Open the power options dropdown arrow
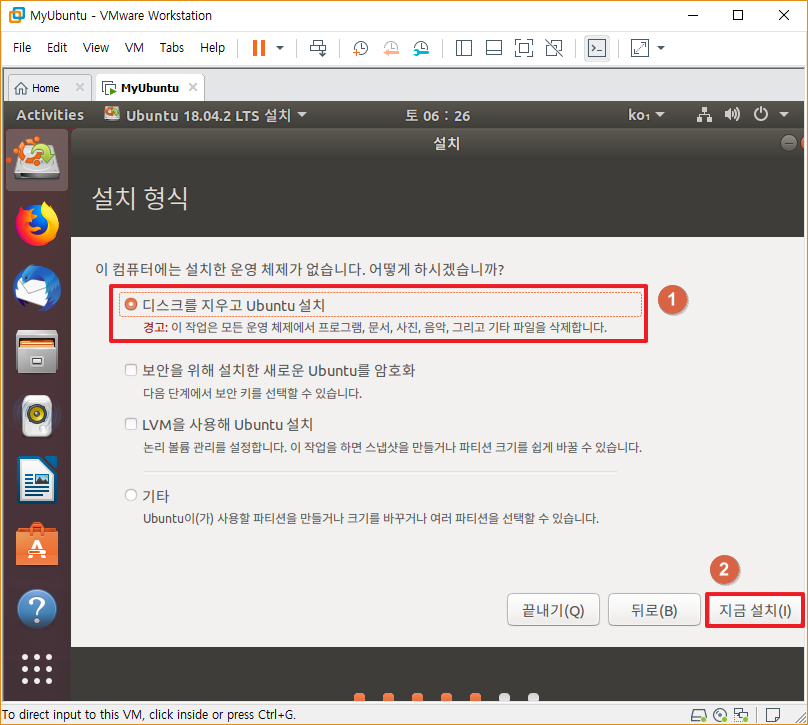Screen dimensions: 808x725 click(280, 48)
